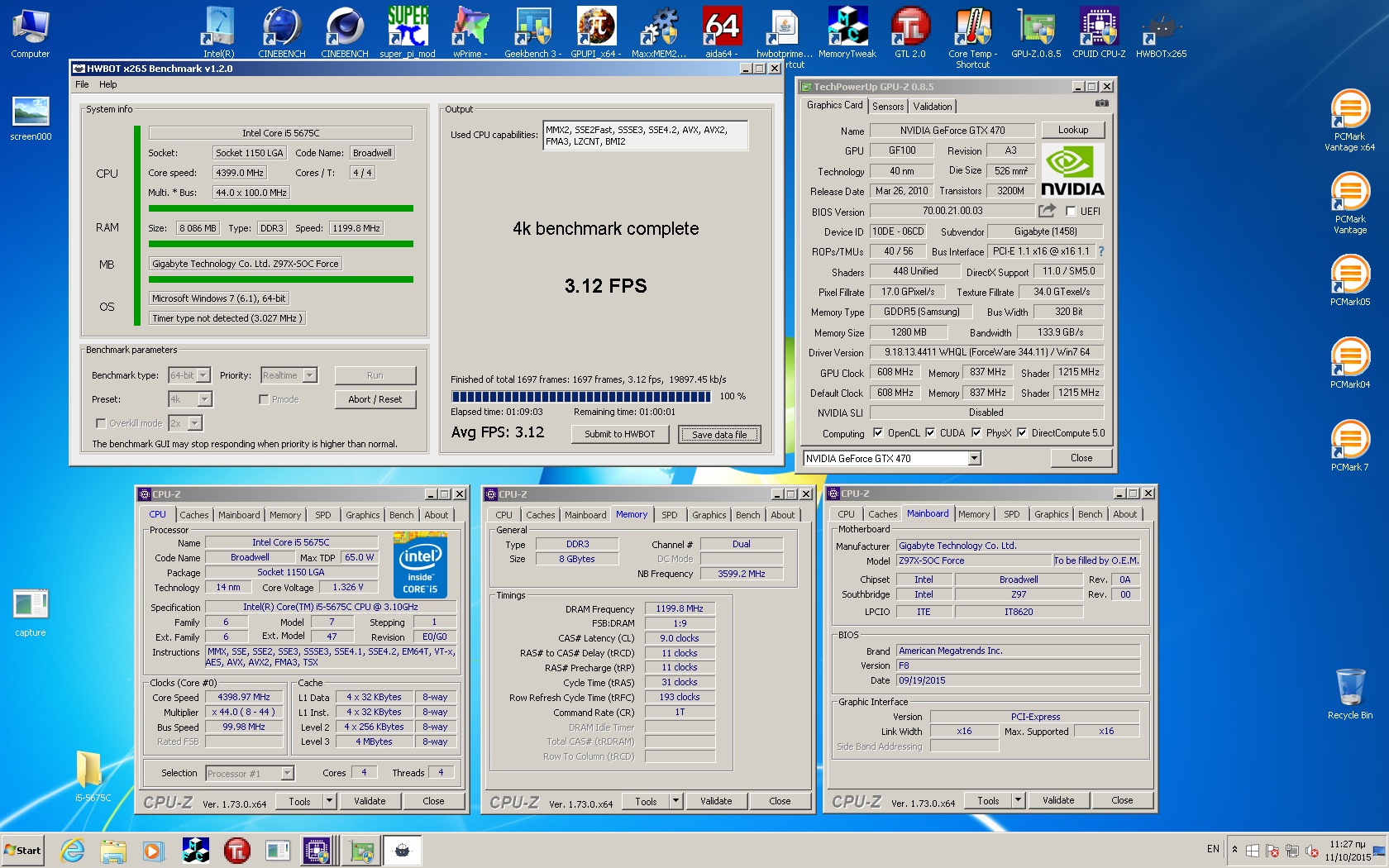Toggle CUDA checkbox in GPU-Z
1389x868 pixels.
pos(930,432)
